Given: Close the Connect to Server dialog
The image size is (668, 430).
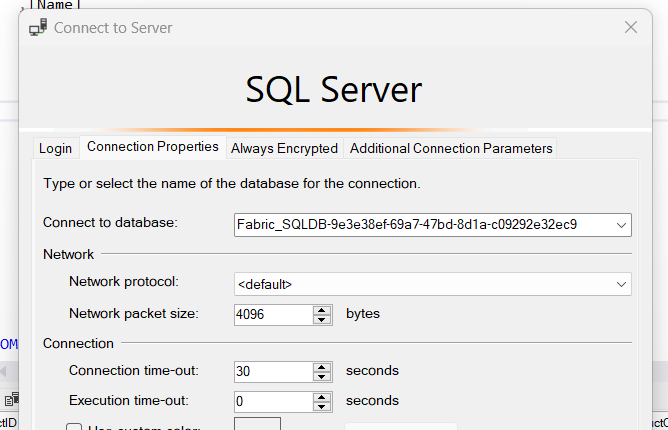Looking at the screenshot, I should [631, 27].
